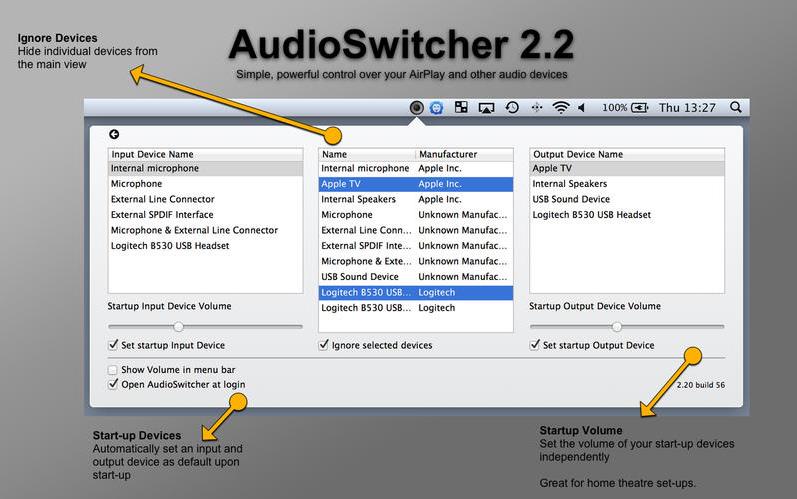Select Microphone in the input device list
797x499 pixels.
[x=205, y=183]
